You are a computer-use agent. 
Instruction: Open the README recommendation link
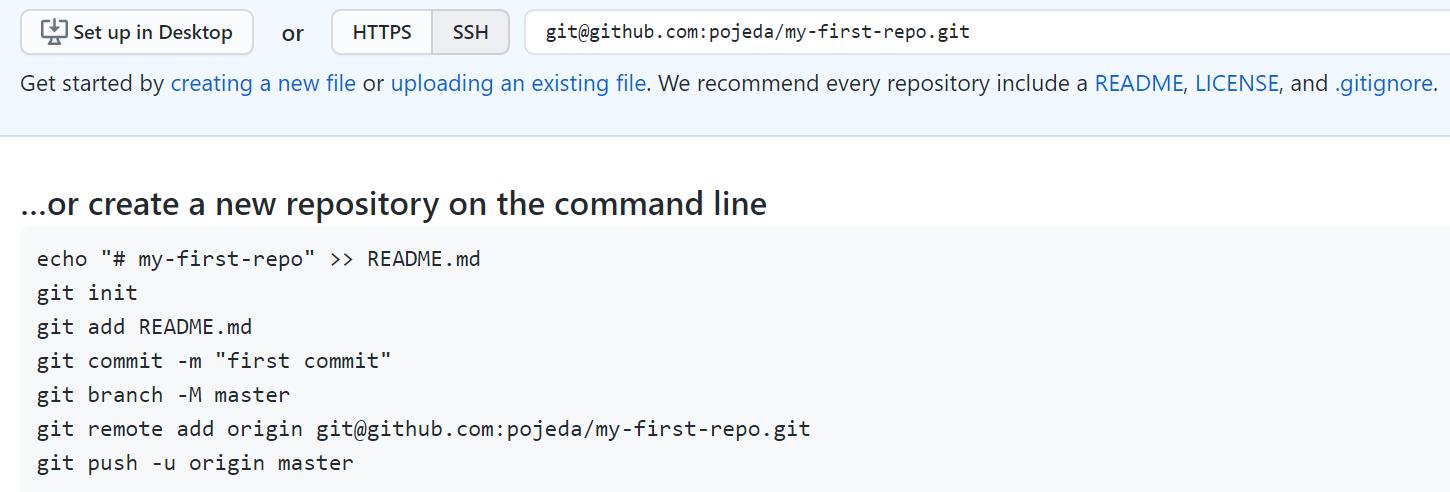point(1138,84)
